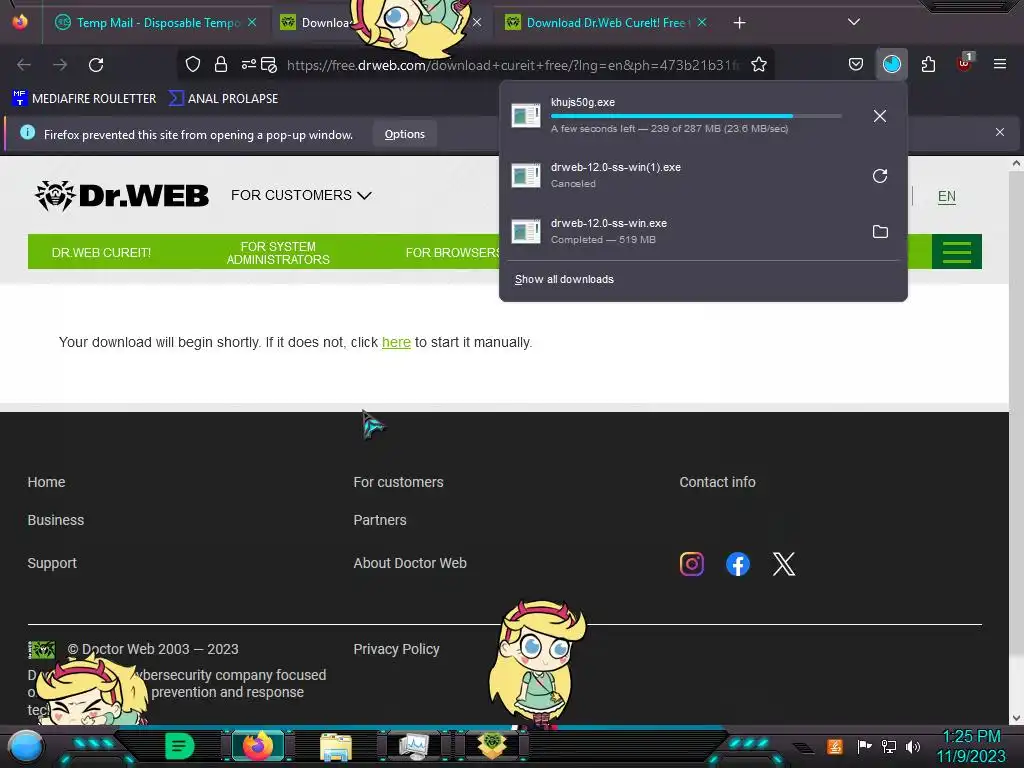This screenshot has width=1024, height=768.
Task: Open the green hamburger site menu
Action: [957, 251]
